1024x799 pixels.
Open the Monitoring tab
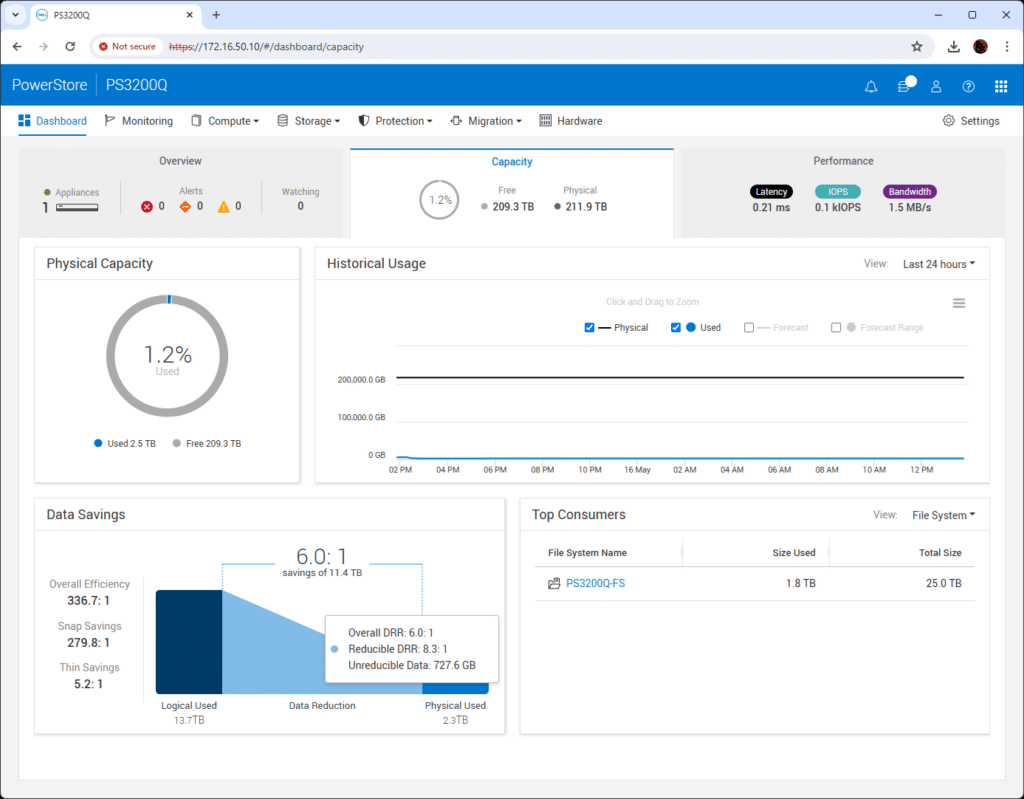point(139,121)
